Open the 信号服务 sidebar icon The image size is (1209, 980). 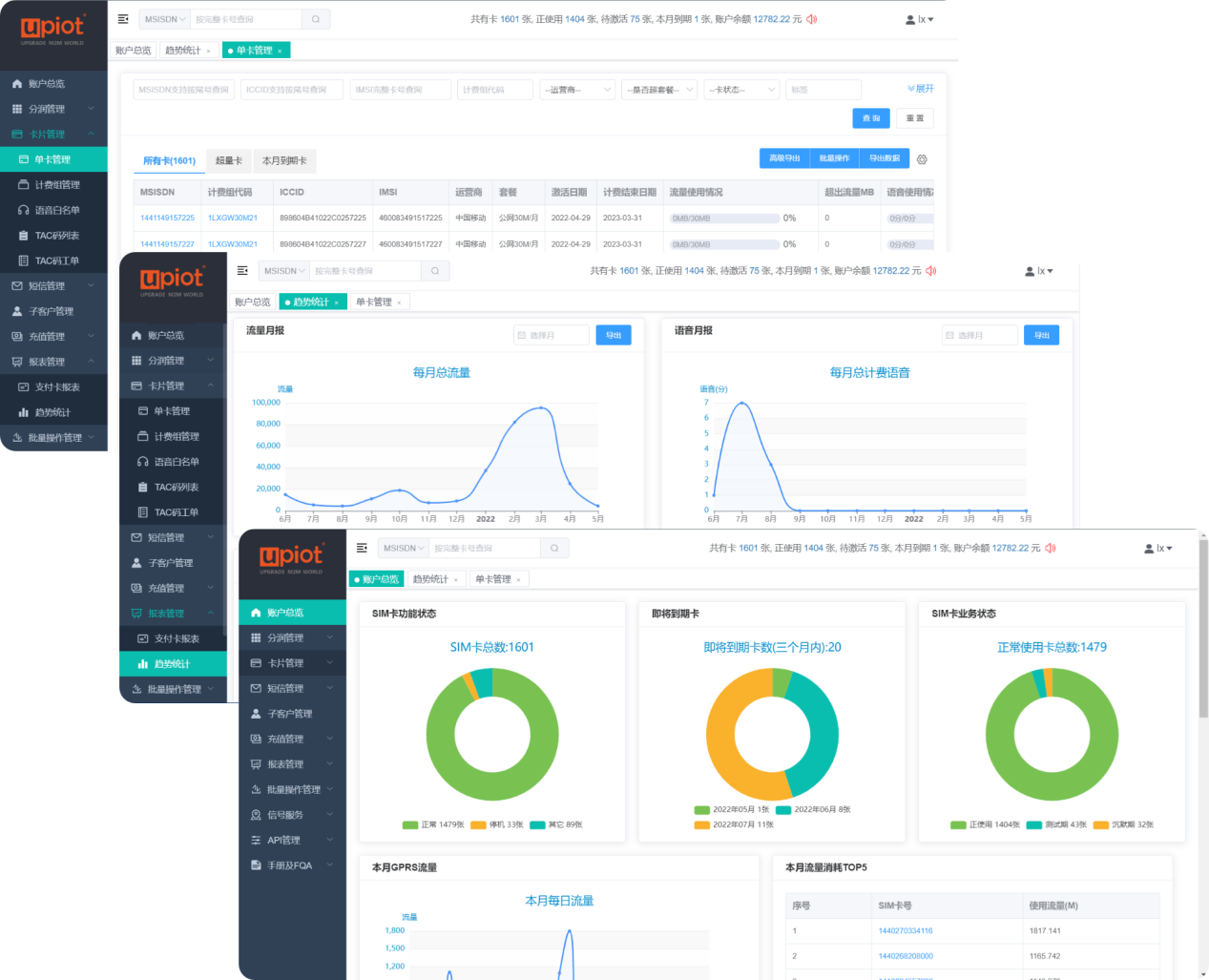tap(256, 815)
